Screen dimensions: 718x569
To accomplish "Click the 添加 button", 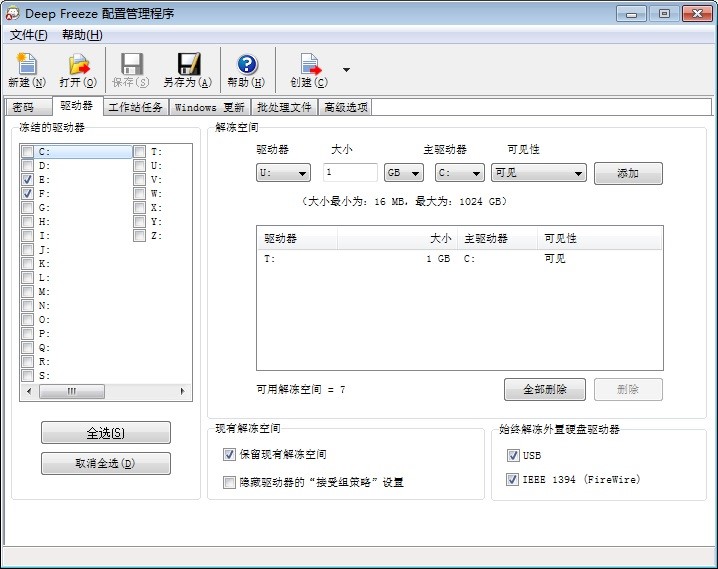I will click(x=628, y=173).
